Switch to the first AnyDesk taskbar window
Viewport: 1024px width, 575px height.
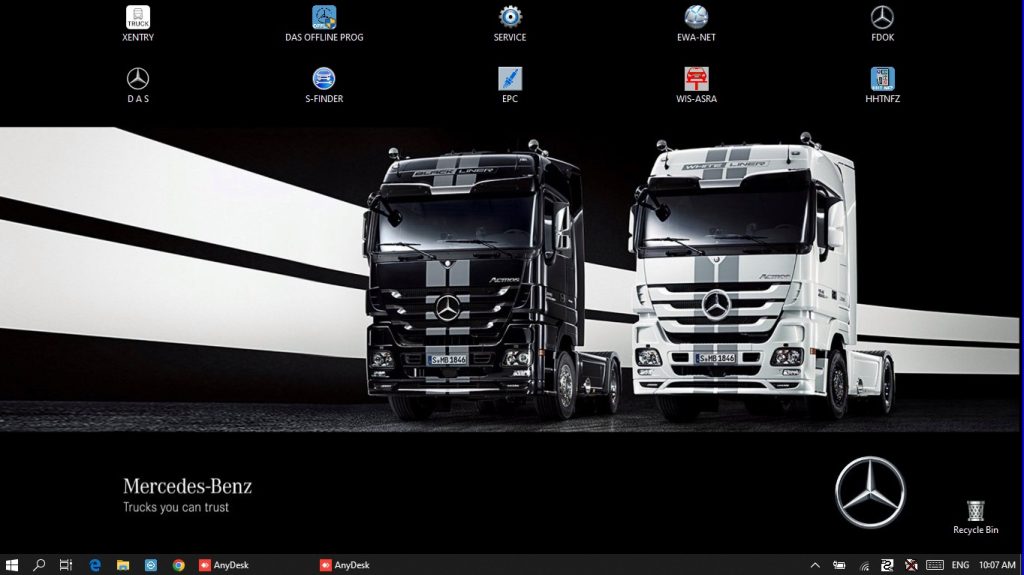click(x=224, y=565)
